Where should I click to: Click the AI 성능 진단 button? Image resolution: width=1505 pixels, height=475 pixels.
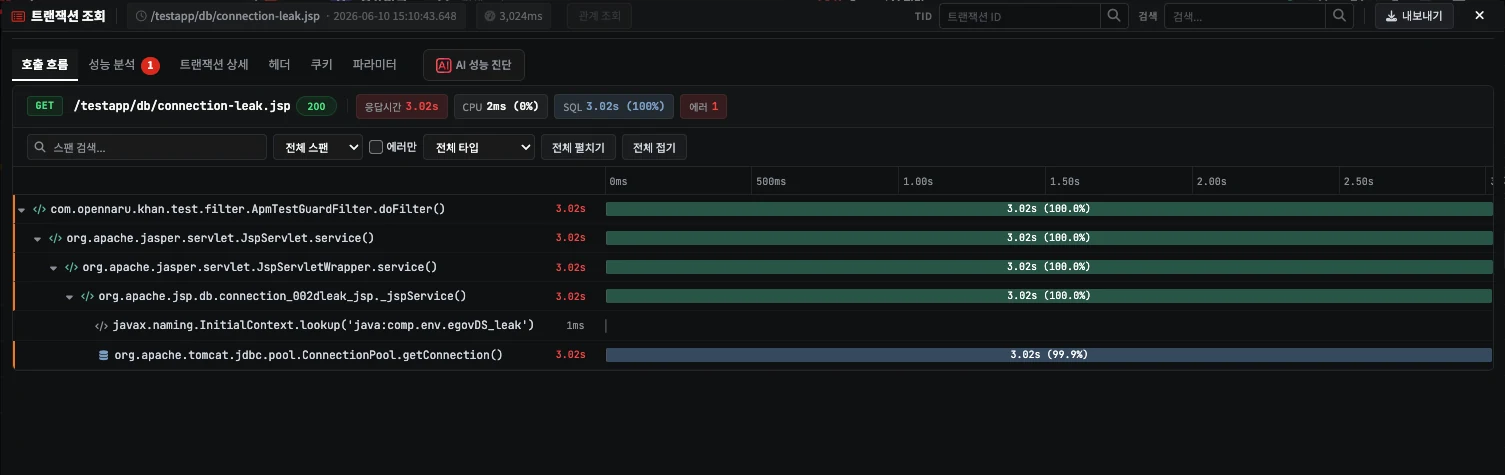(x=474, y=65)
